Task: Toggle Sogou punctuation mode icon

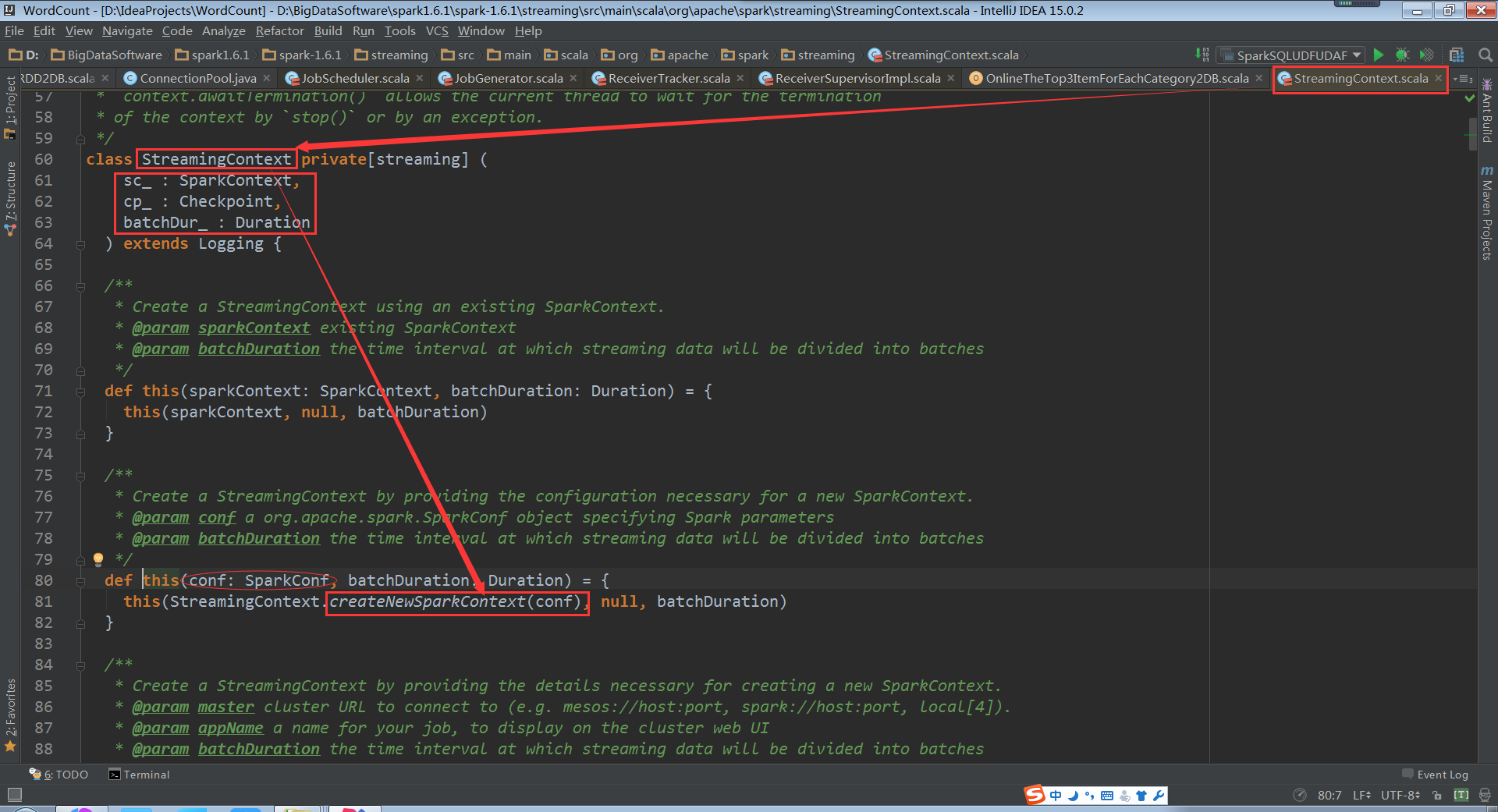Action: (x=1090, y=796)
